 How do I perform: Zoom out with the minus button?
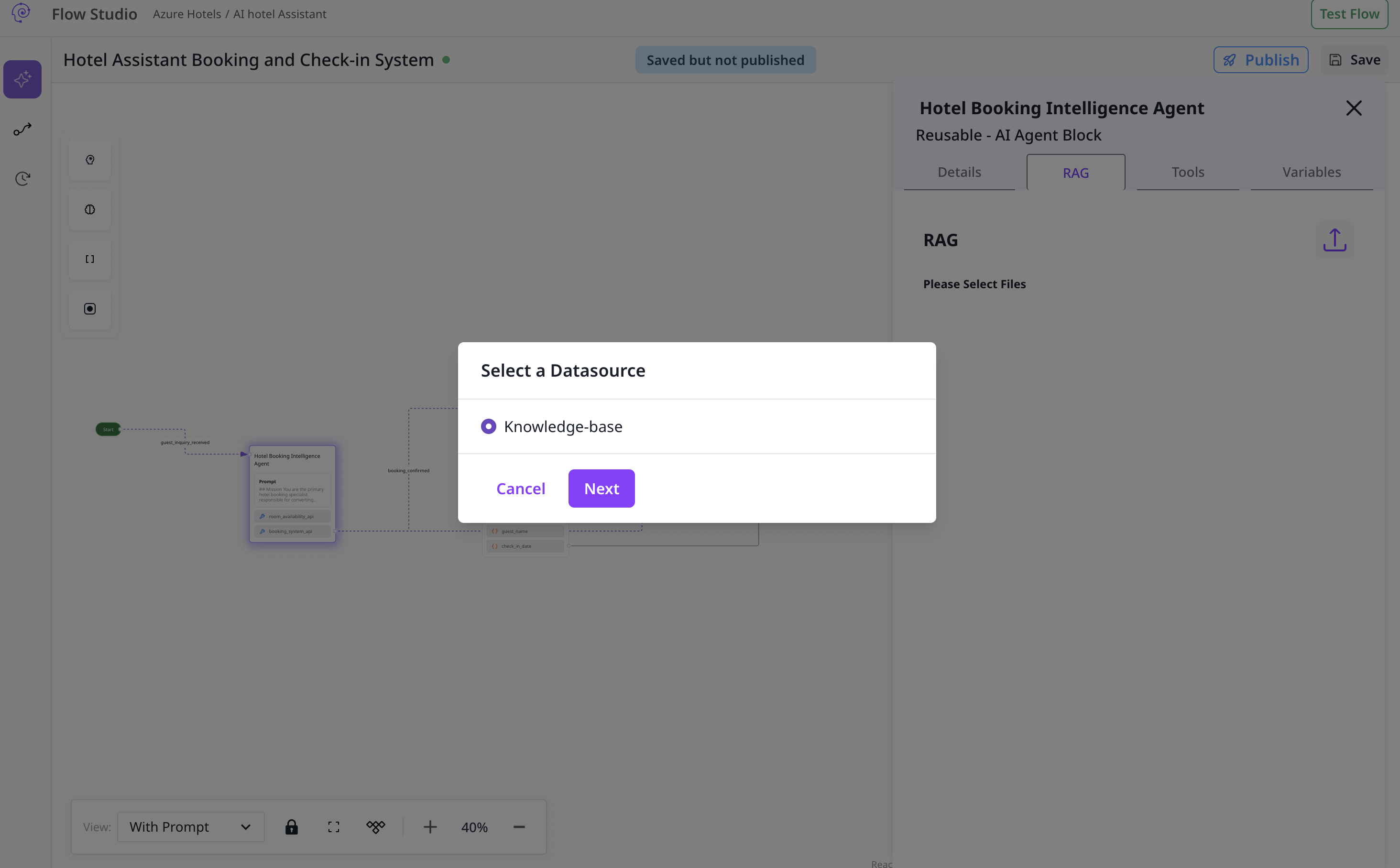pos(519,827)
